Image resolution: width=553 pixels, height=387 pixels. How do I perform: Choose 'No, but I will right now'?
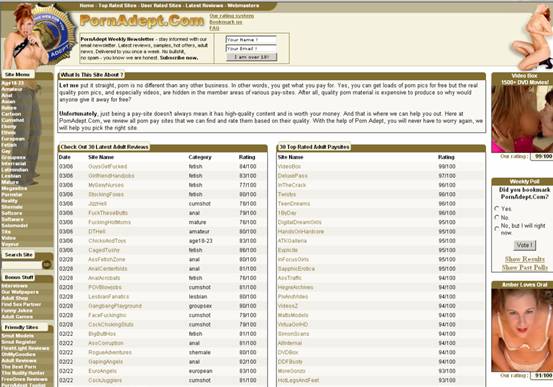point(497,229)
